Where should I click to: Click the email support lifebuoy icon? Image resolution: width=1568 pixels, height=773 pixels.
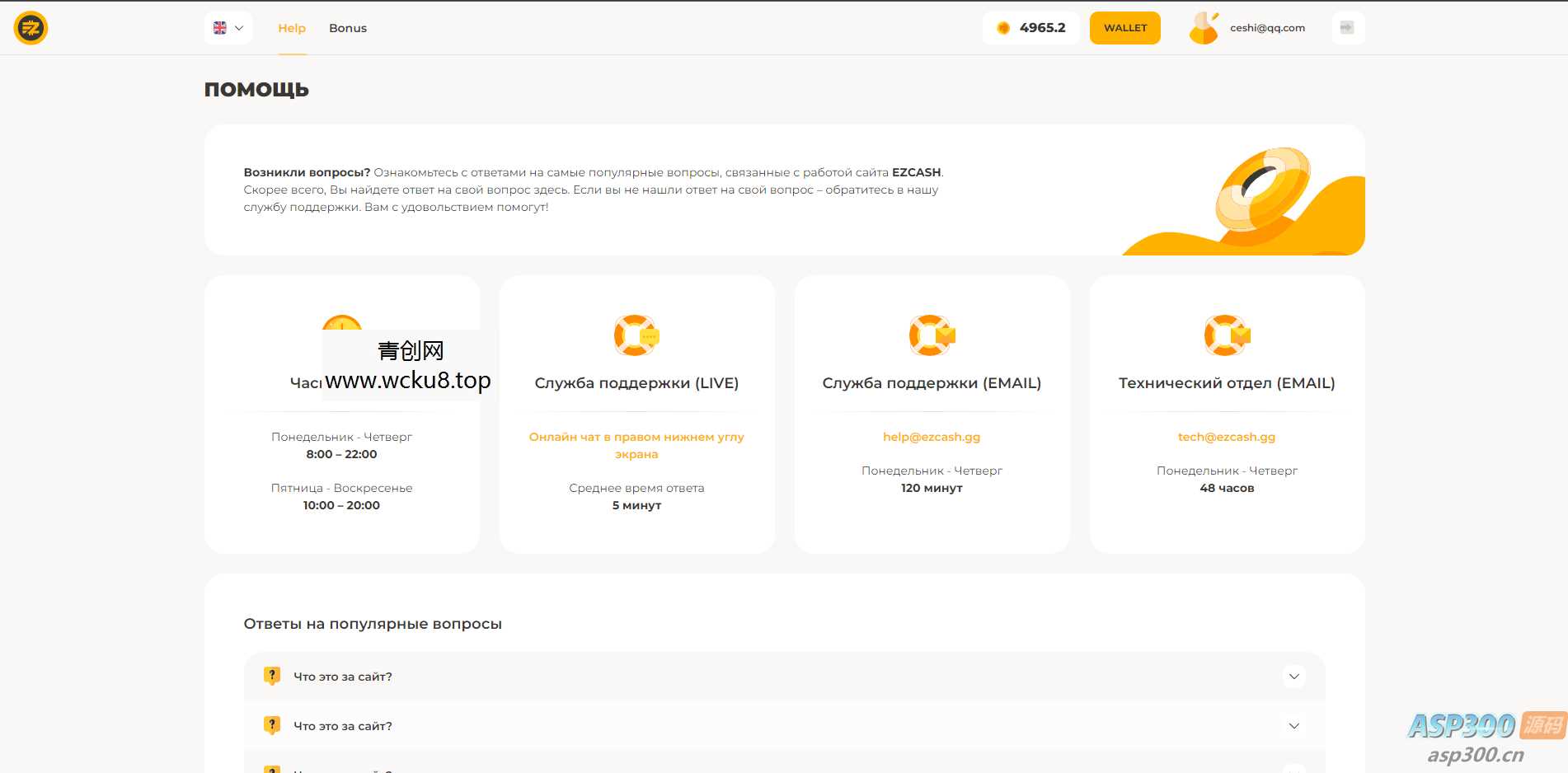[x=931, y=335]
